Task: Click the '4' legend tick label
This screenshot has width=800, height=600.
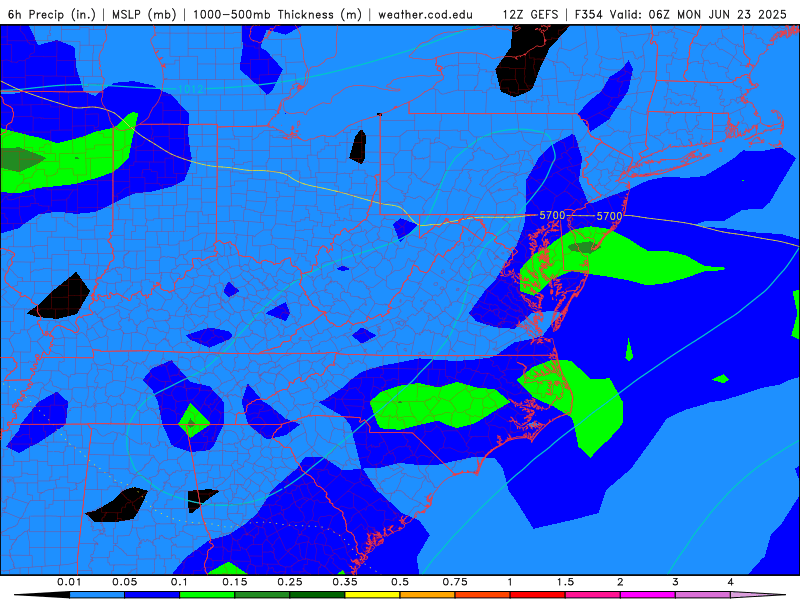Action: click(x=731, y=582)
